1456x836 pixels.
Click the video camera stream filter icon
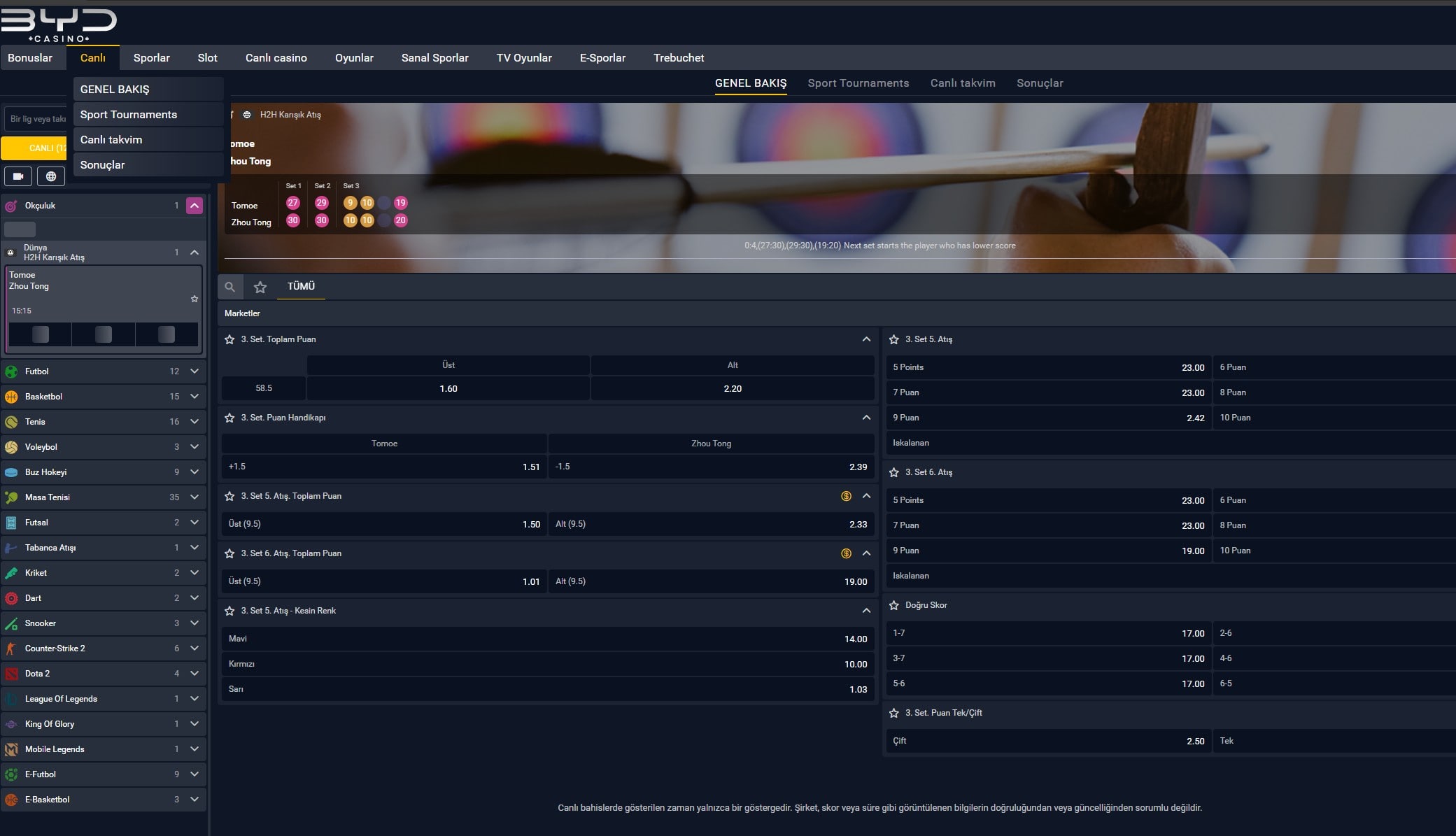point(18,176)
